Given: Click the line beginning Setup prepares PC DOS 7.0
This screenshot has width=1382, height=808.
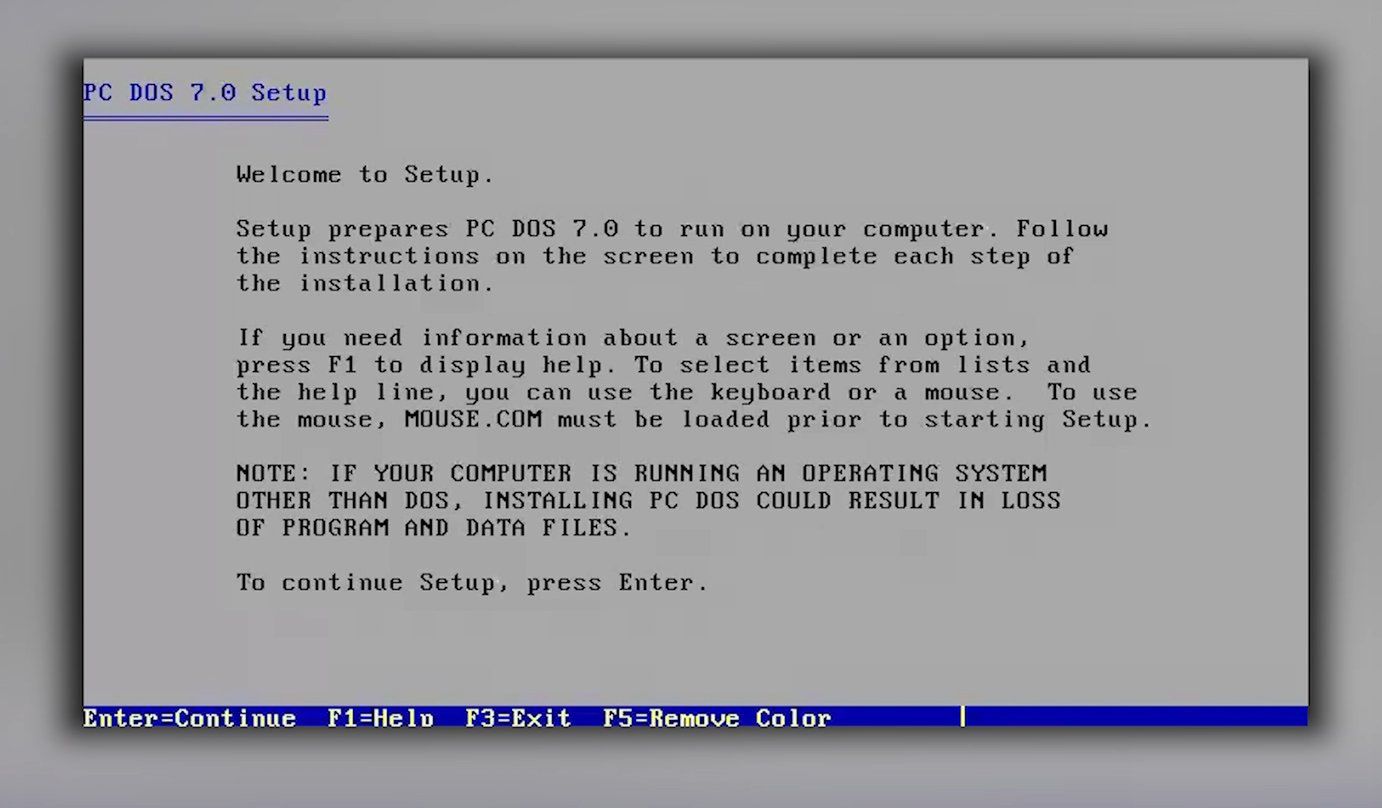Looking at the screenshot, I should (x=672, y=229).
